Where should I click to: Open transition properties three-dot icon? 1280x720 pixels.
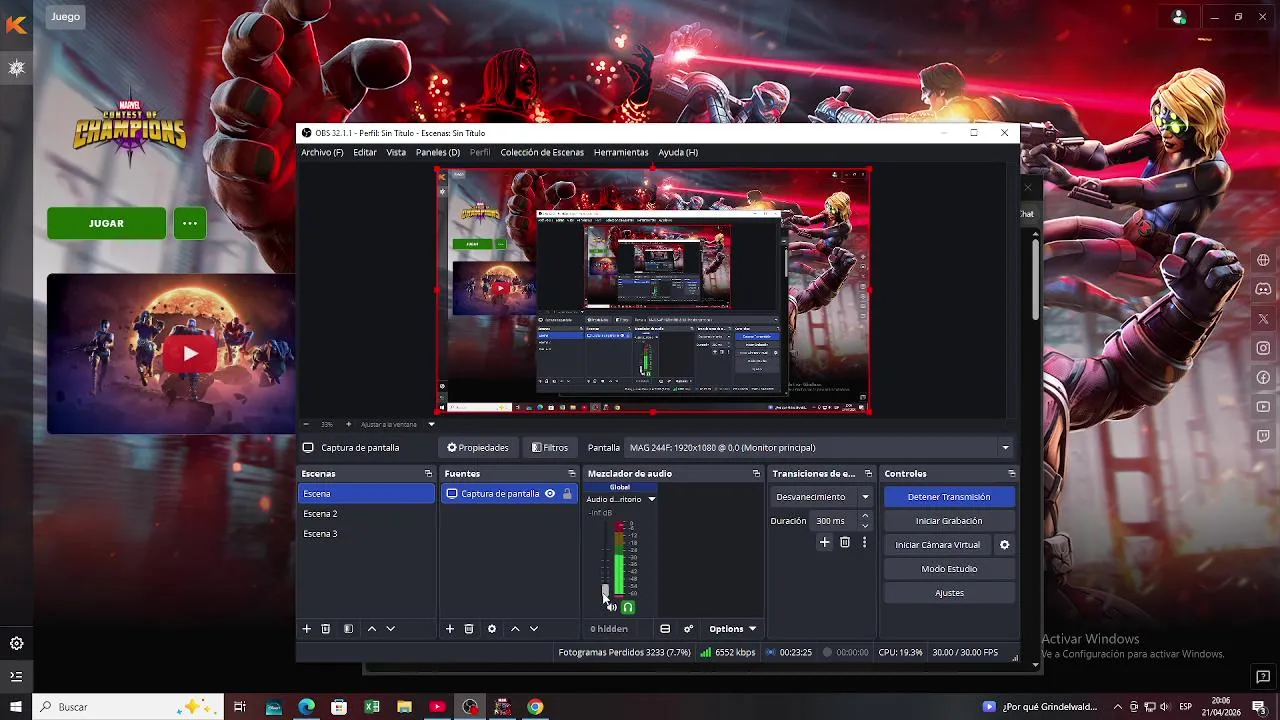point(865,542)
